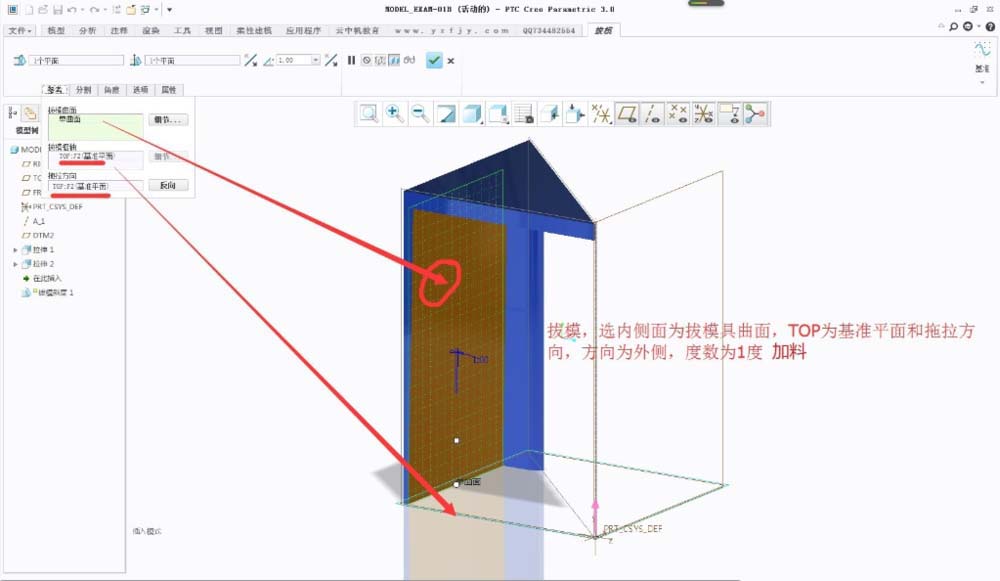Open the saved orientations icon
This screenshot has height=581, width=1000.
point(498,114)
